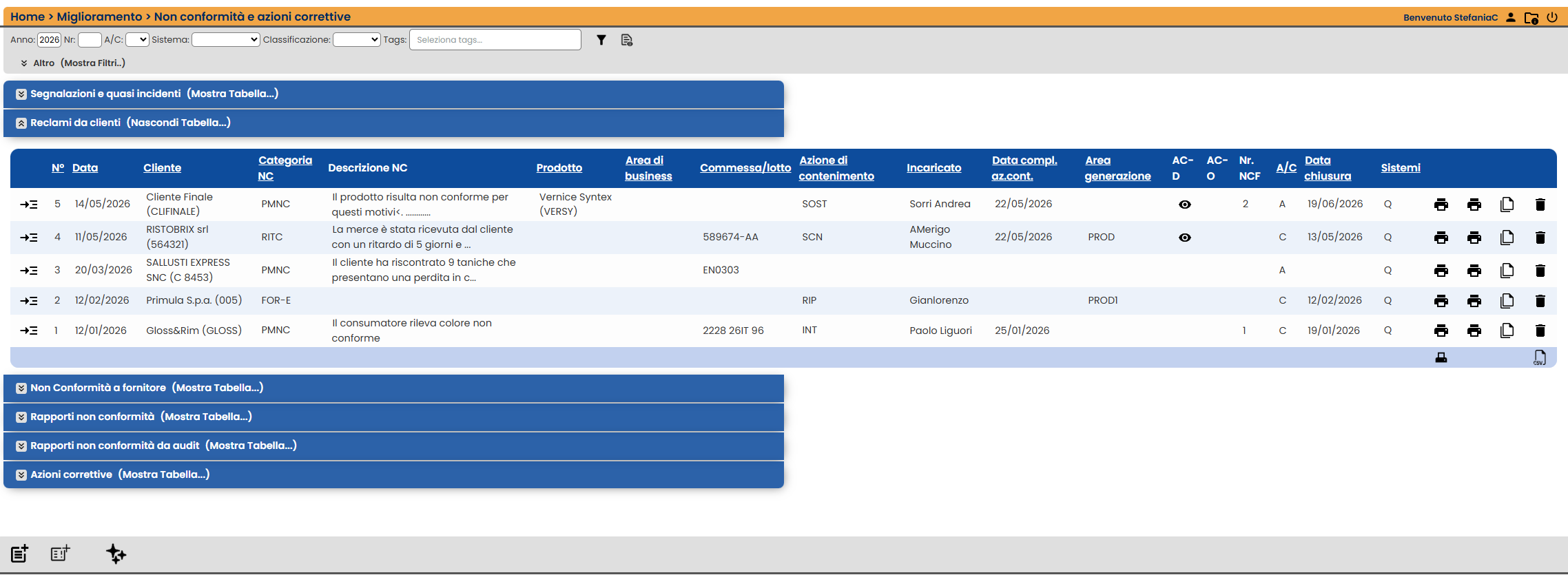Delete the RISTOBRIX srl complaint row

coord(1540,238)
